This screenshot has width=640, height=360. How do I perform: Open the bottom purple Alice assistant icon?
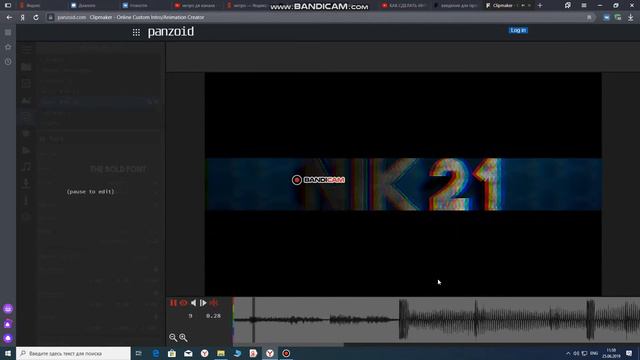click(8, 338)
